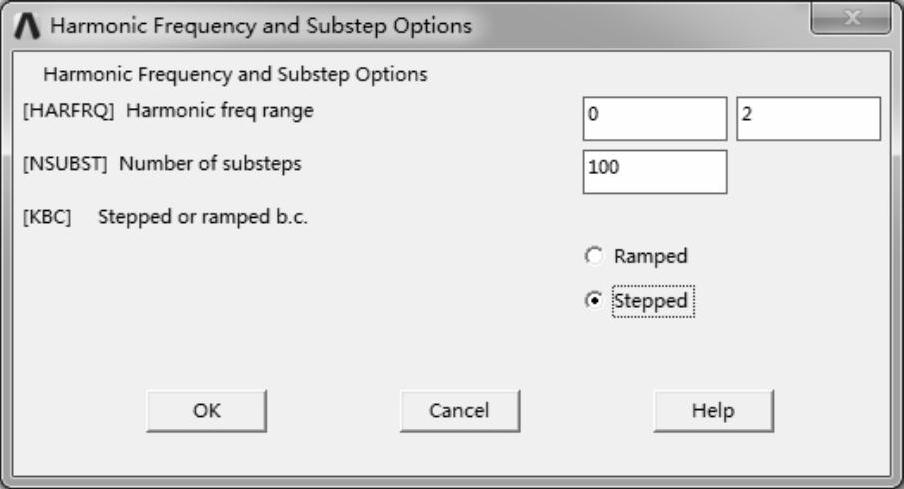The image size is (904, 489).
Task: Select the Stepped radio button
Action: click(594, 301)
